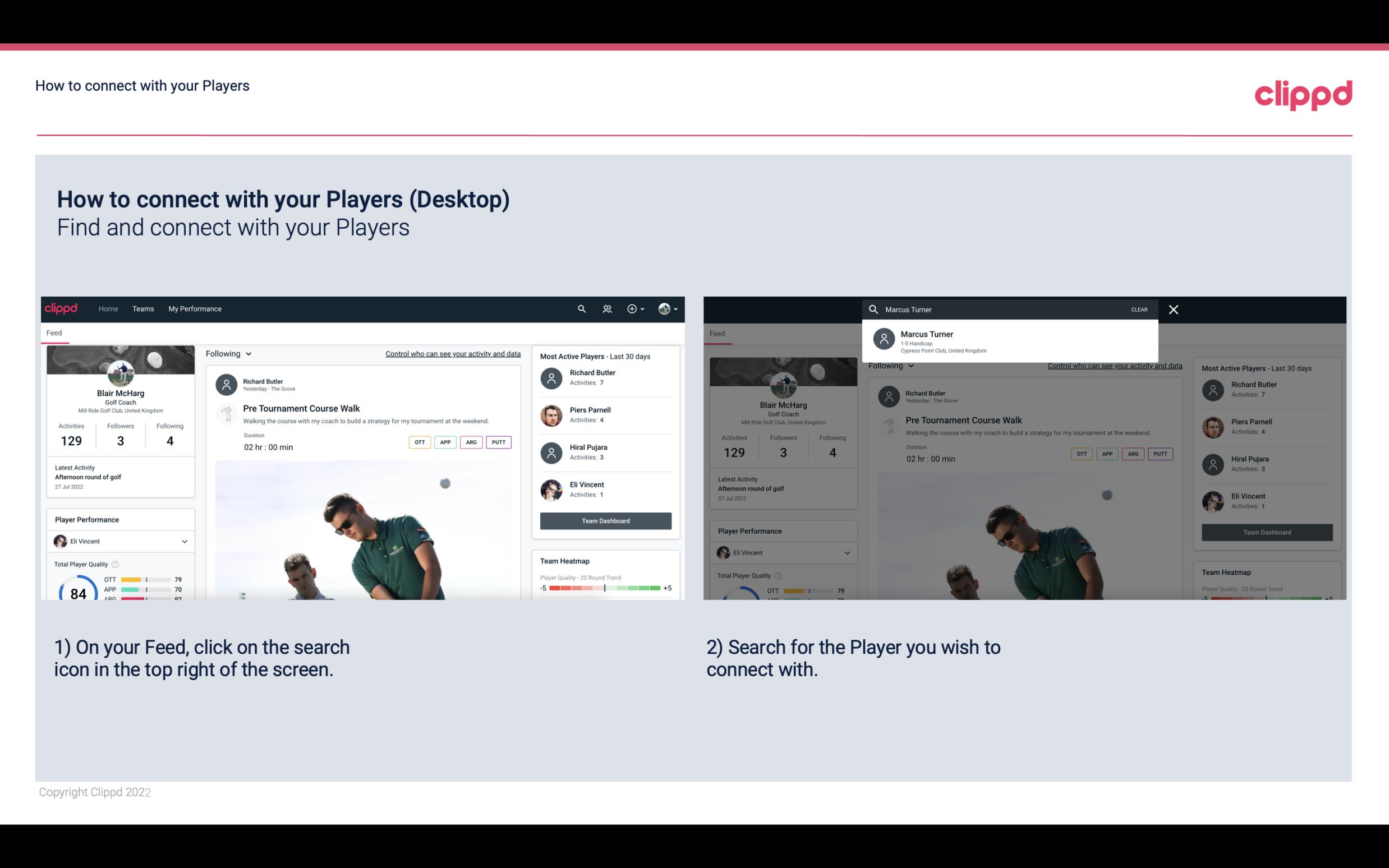1389x868 pixels.
Task: Click the user profile icon top right
Action: pos(664,308)
